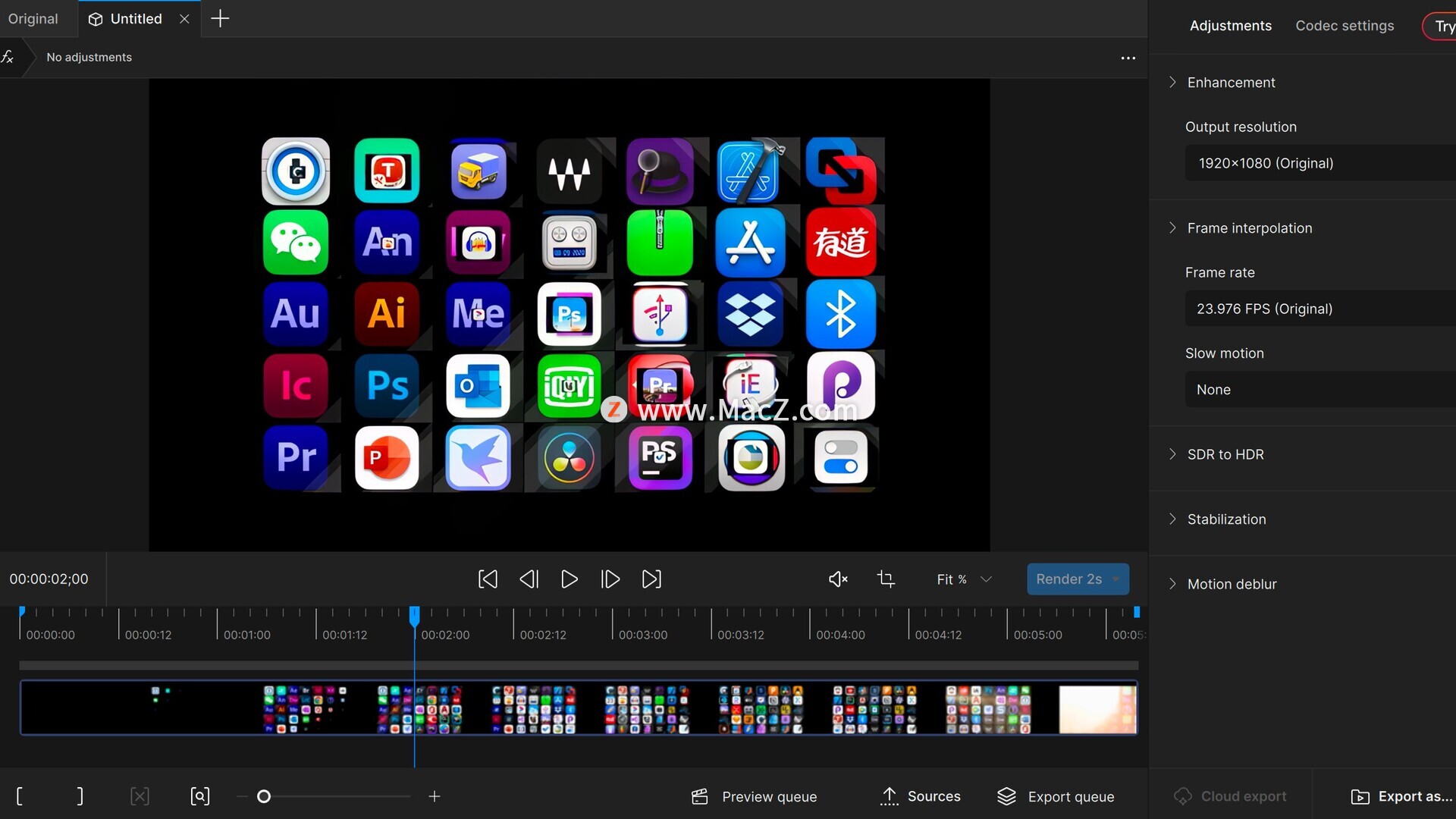
Task: Open the Render dropdown arrow
Action: (x=1117, y=579)
